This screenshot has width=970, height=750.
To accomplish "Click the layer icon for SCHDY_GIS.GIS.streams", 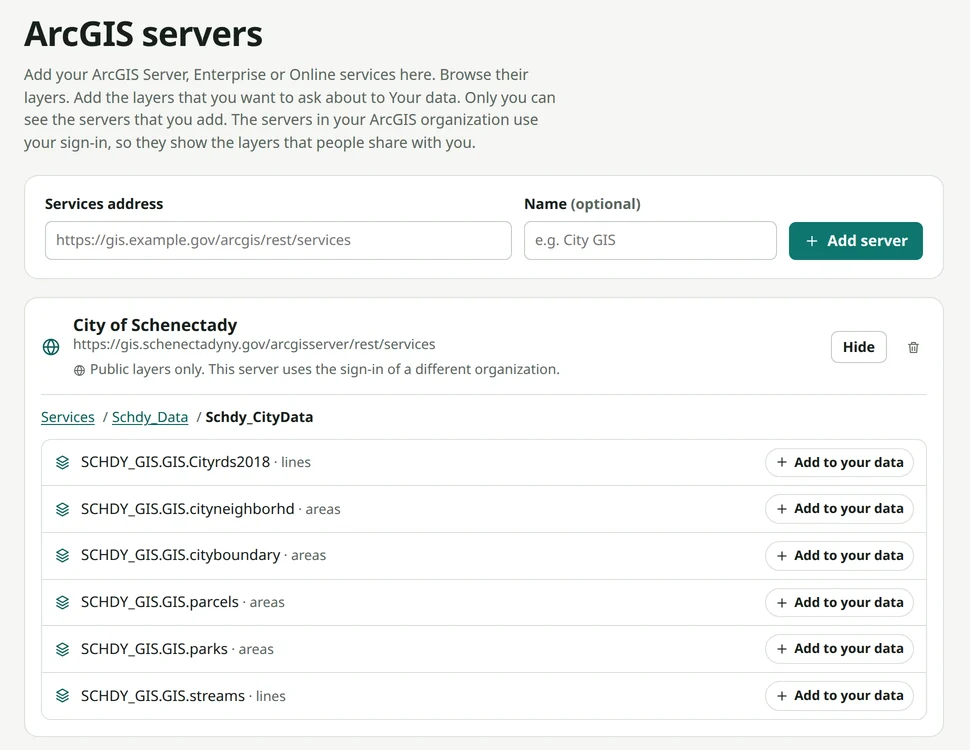I will (62, 696).
